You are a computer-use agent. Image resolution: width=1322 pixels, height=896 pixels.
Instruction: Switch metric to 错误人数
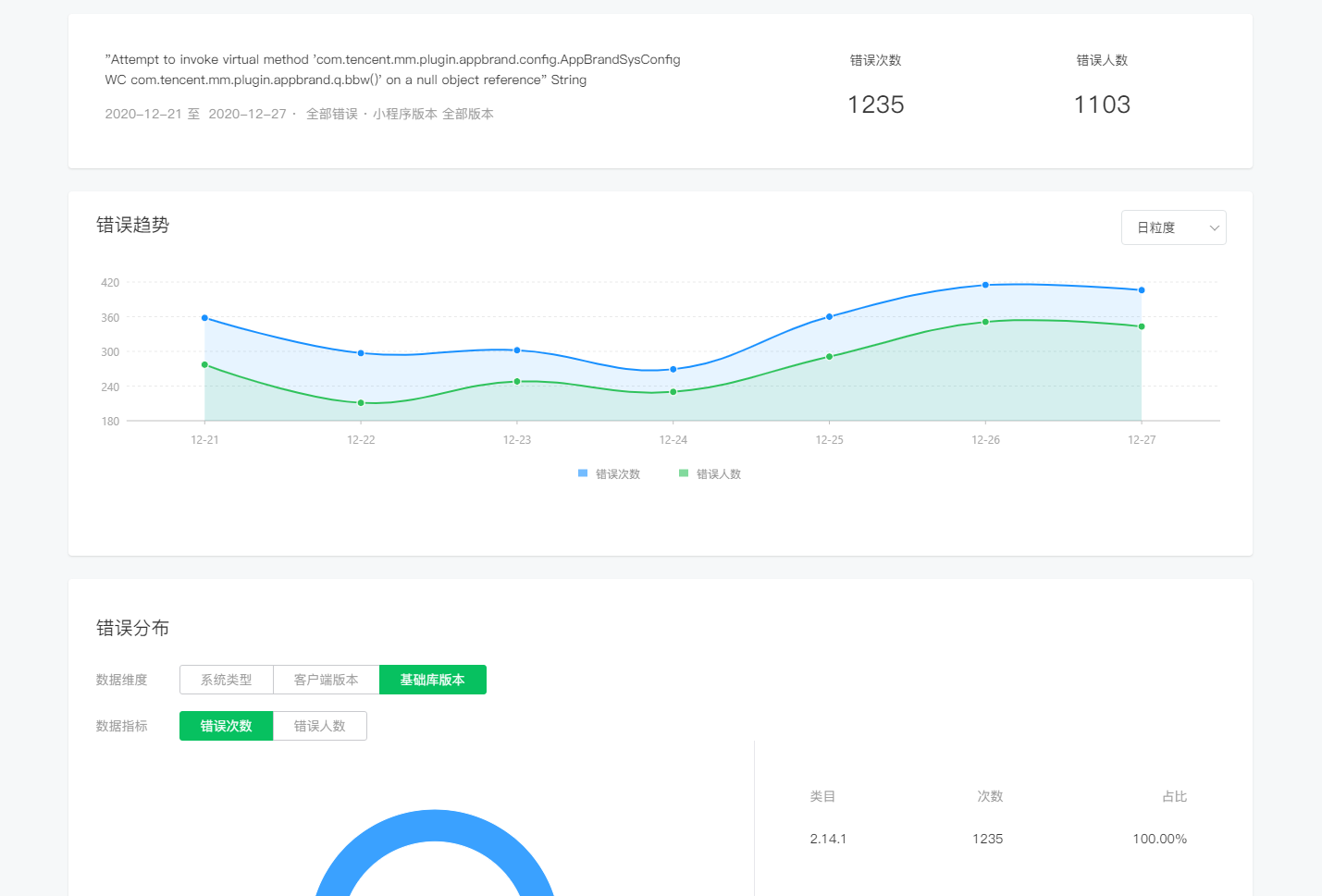click(x=320, y=726)
